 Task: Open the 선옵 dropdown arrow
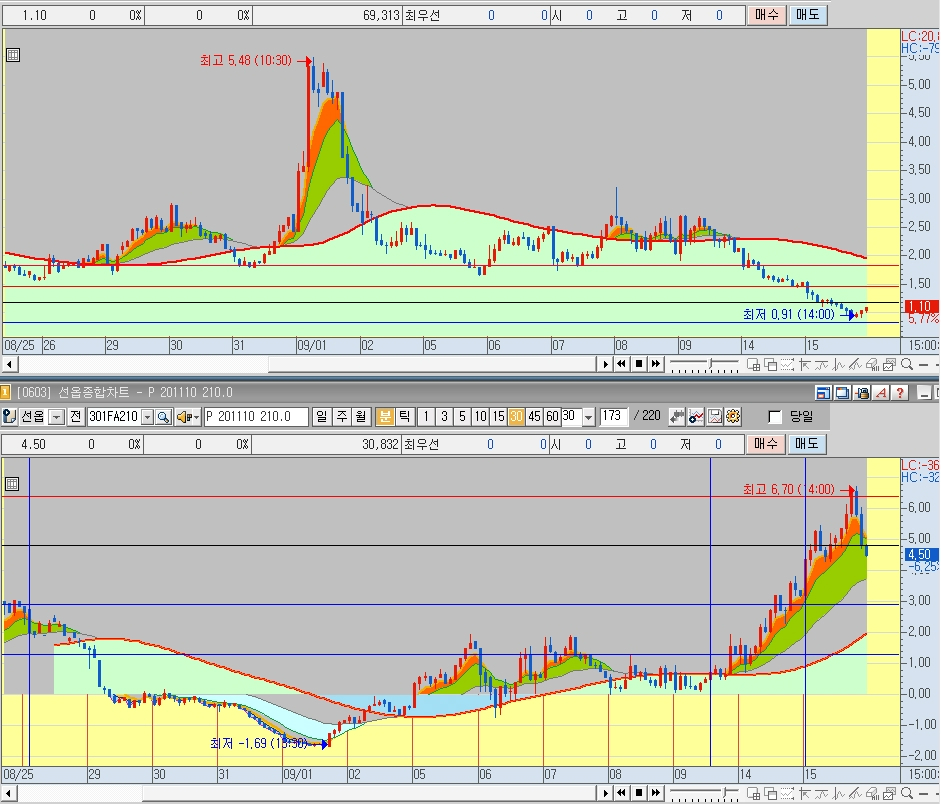tap(56, 416)
